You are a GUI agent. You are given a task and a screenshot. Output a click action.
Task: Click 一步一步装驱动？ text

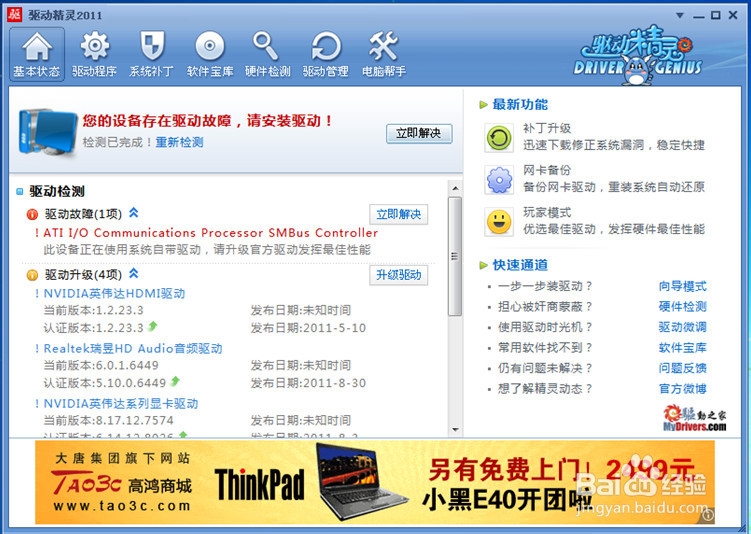(546, 286)
